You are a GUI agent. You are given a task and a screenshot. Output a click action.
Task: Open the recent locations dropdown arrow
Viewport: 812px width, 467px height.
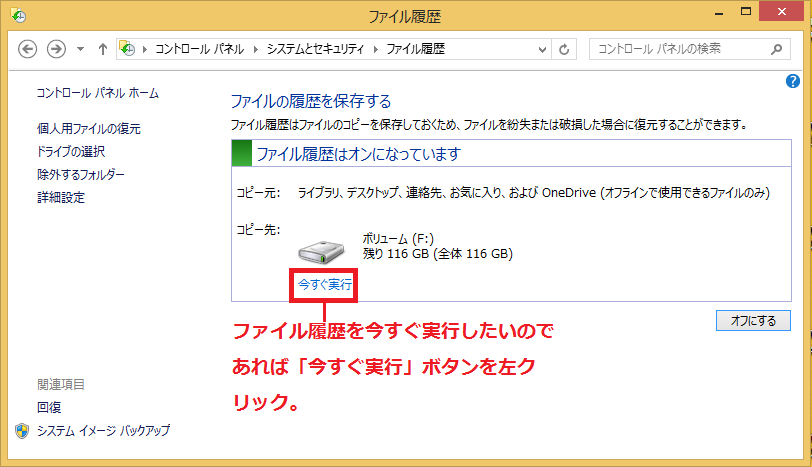tap(80, 49)
